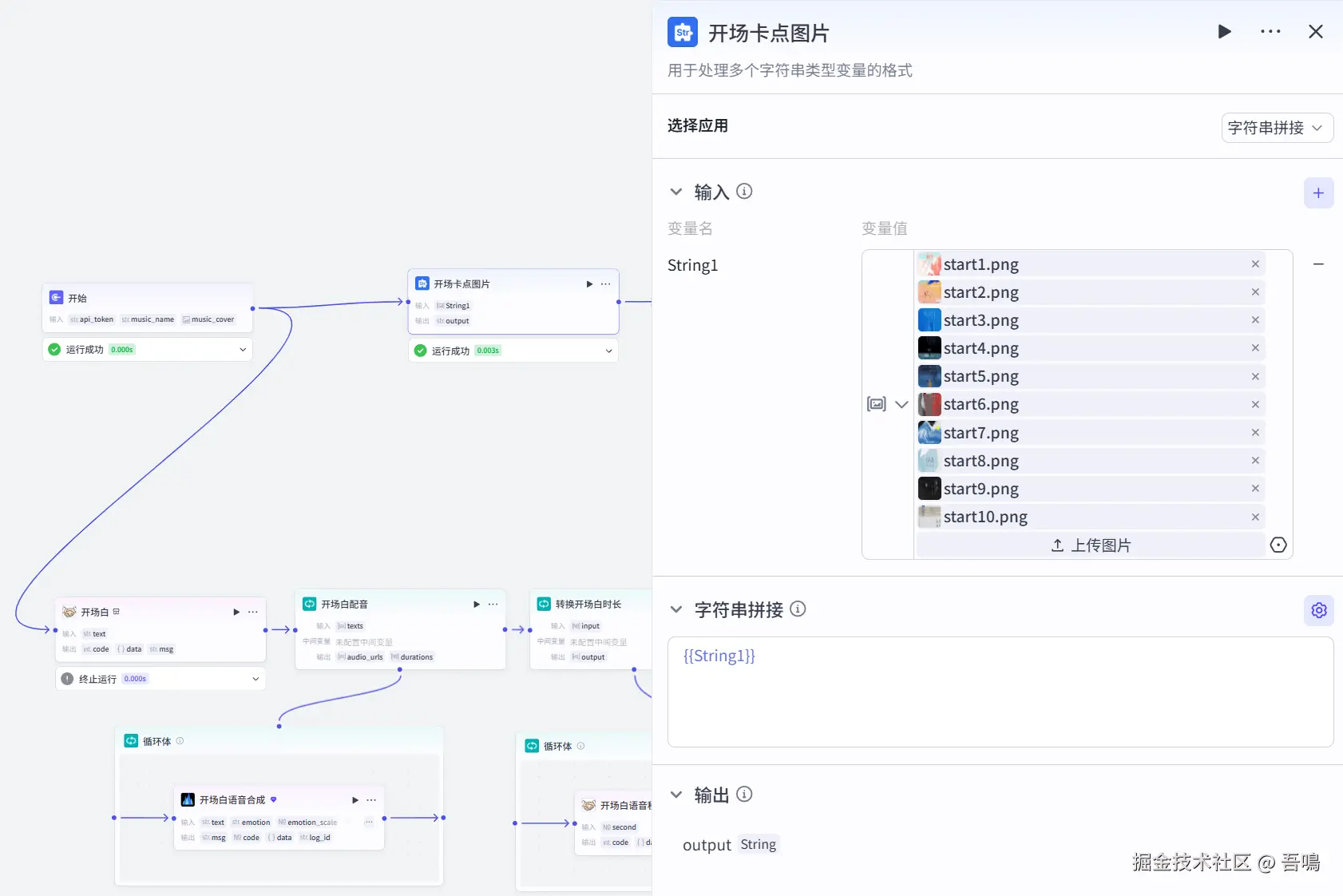Remove start9.png from inputs
The width and height of the screenshot is (1343, 896).
coord(1255,489)
